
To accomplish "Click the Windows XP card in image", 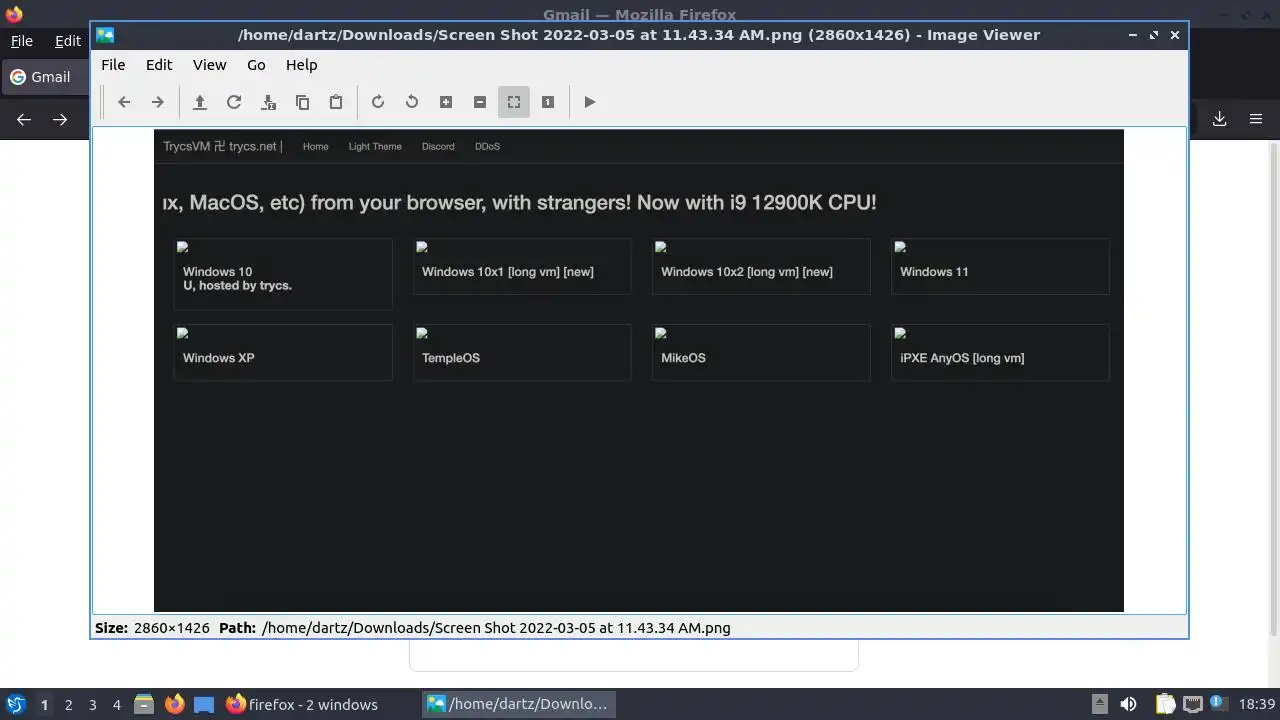I will click(283, 352).
